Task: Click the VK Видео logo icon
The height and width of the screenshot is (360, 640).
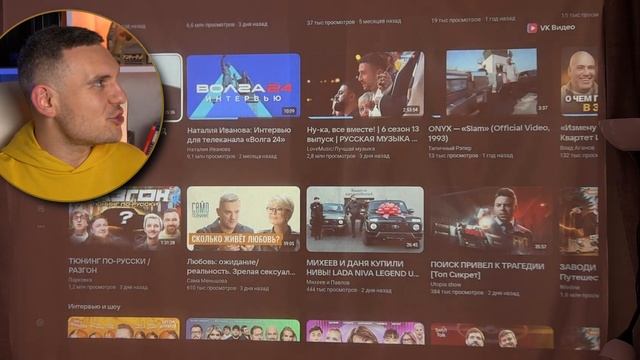Action: coord(531,28)
